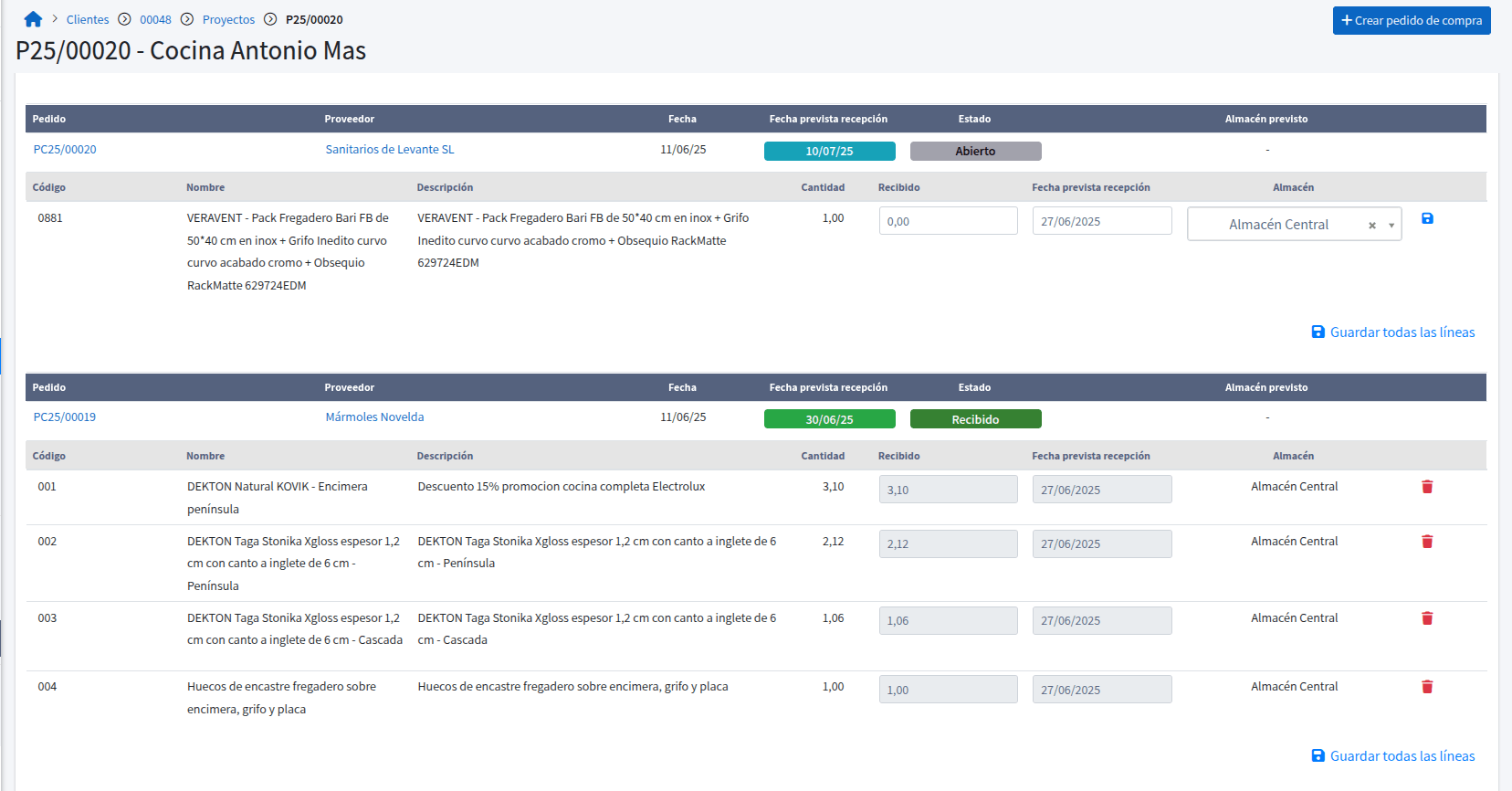Click Crear pedido de compra button

(1412, 20)
